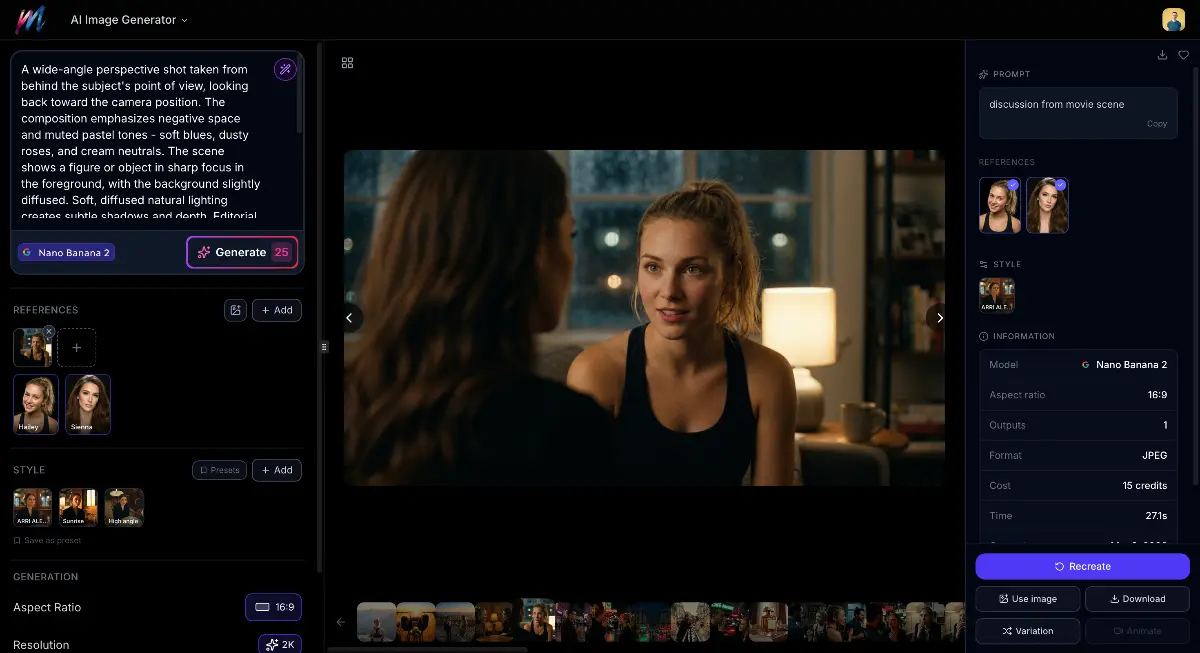
Task: Open style Presets
Action: (219, 470)
